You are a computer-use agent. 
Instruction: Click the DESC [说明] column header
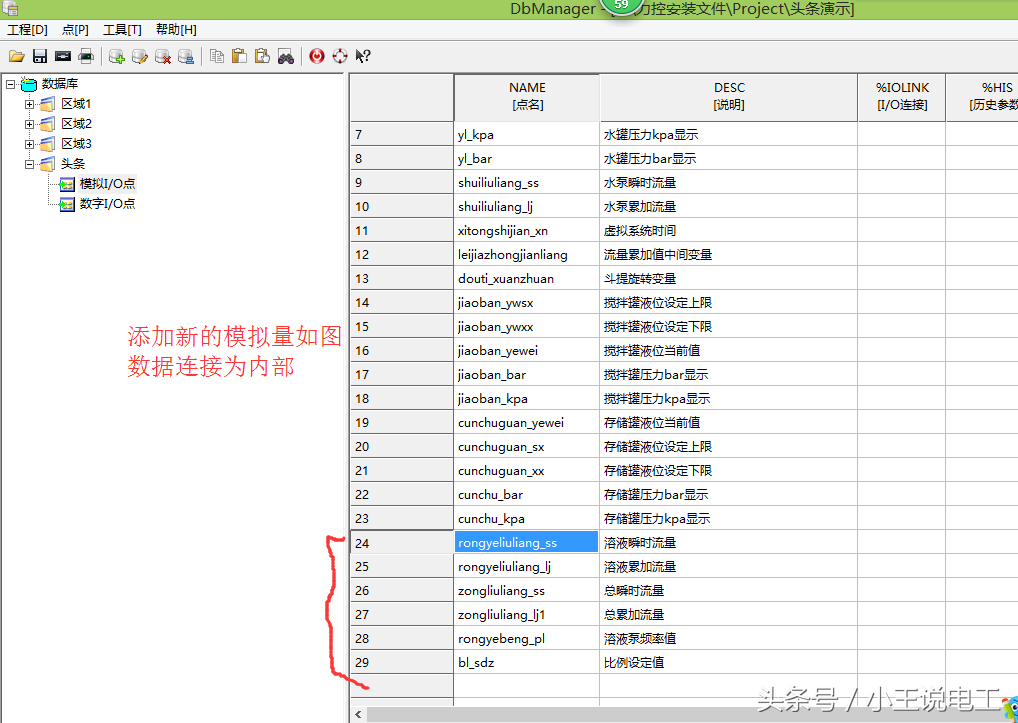pyautogui.click(x=728, y=96)
